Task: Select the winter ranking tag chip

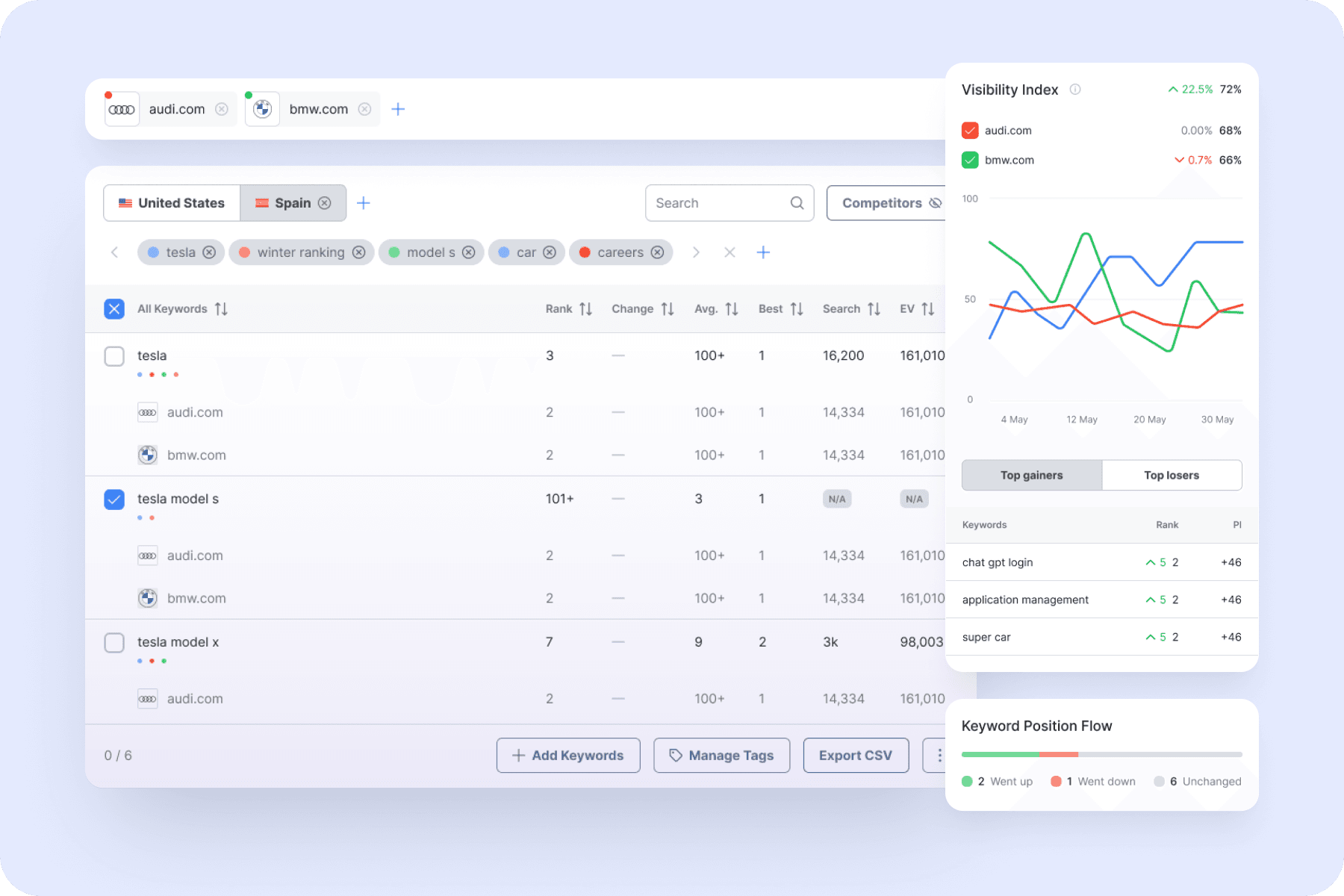Action: pyautogui.click(x=301, y=252)
